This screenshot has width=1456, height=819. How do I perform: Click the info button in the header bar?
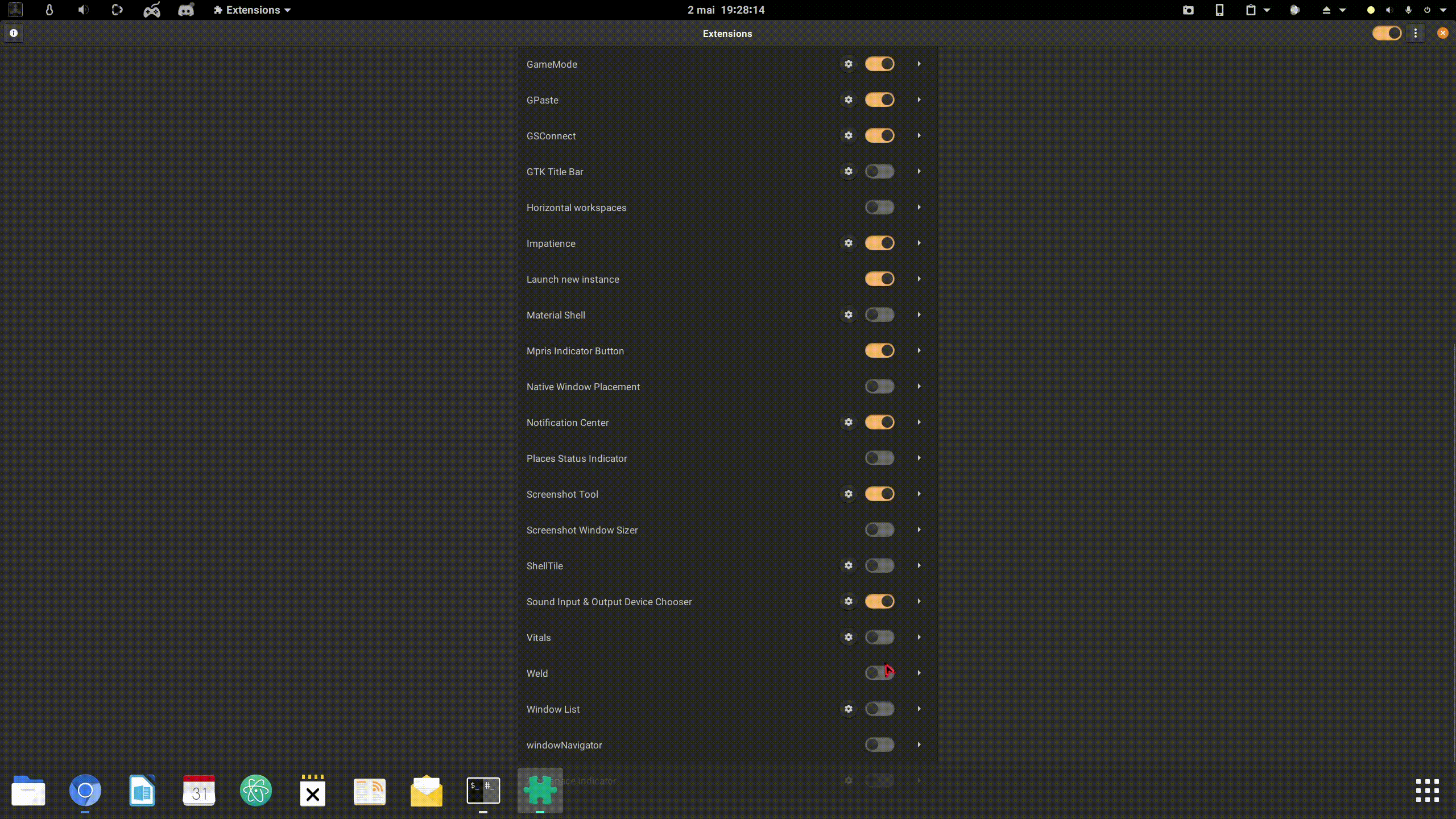point(13,32)
